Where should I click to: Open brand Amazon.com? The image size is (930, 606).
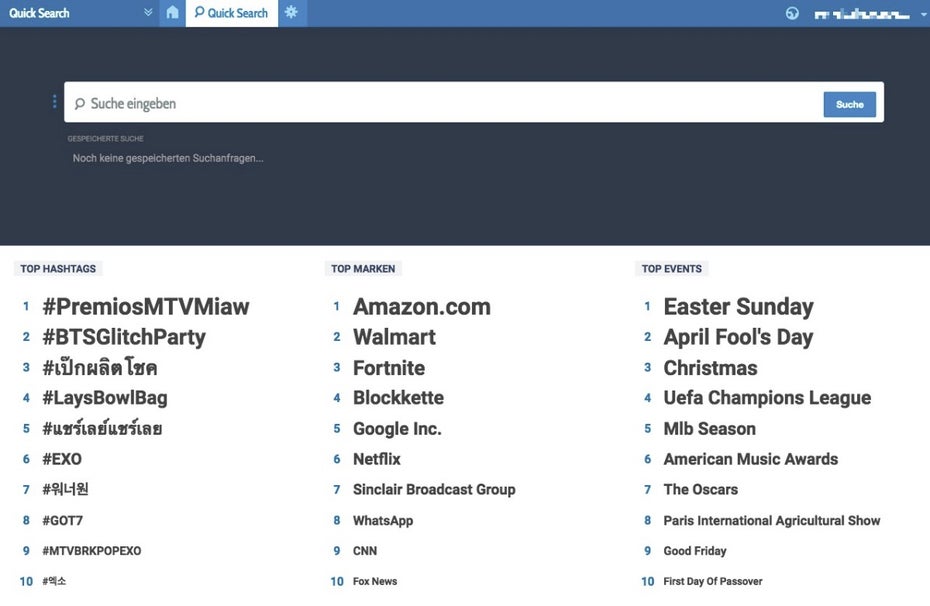422,307
